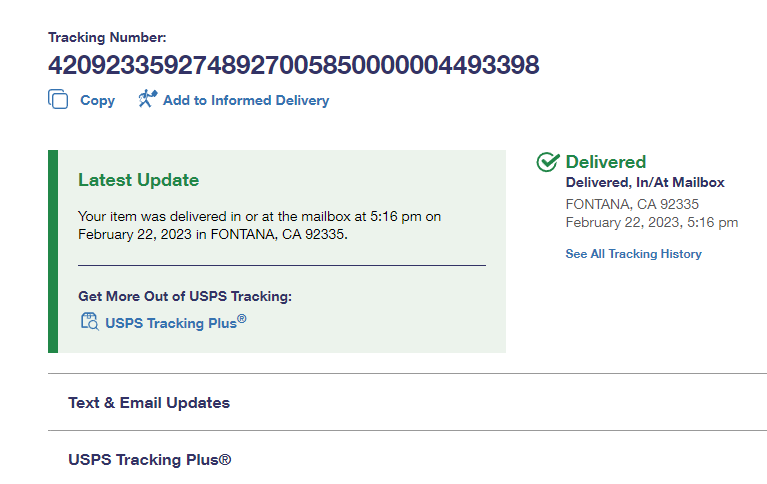Click the "Tracking Number:" label
The image size is (767, 484).
tap(107, 38)
